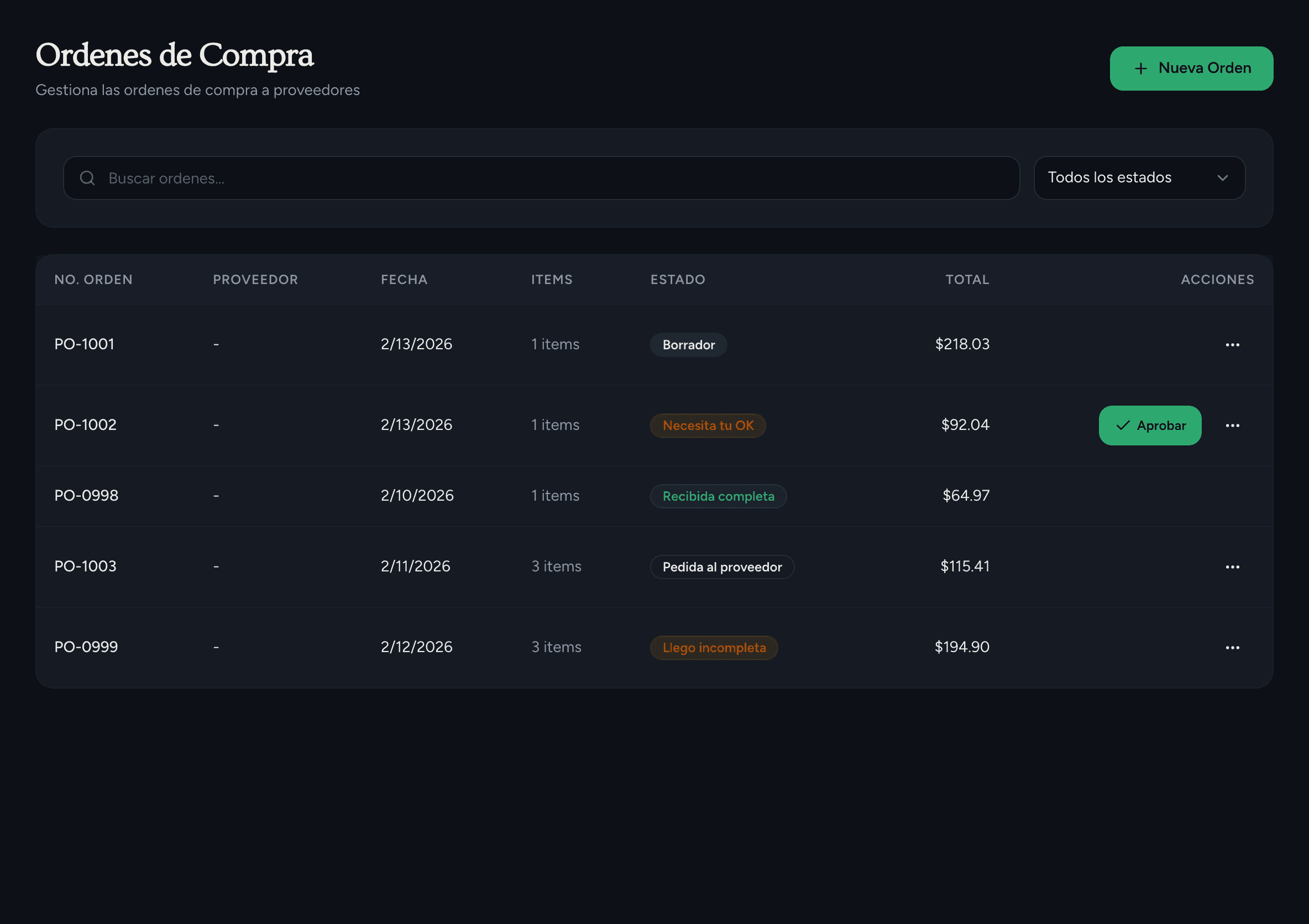This screenshot has height=924, width=1309.
Task: Click the ESTADO column header
Action: 678,280
